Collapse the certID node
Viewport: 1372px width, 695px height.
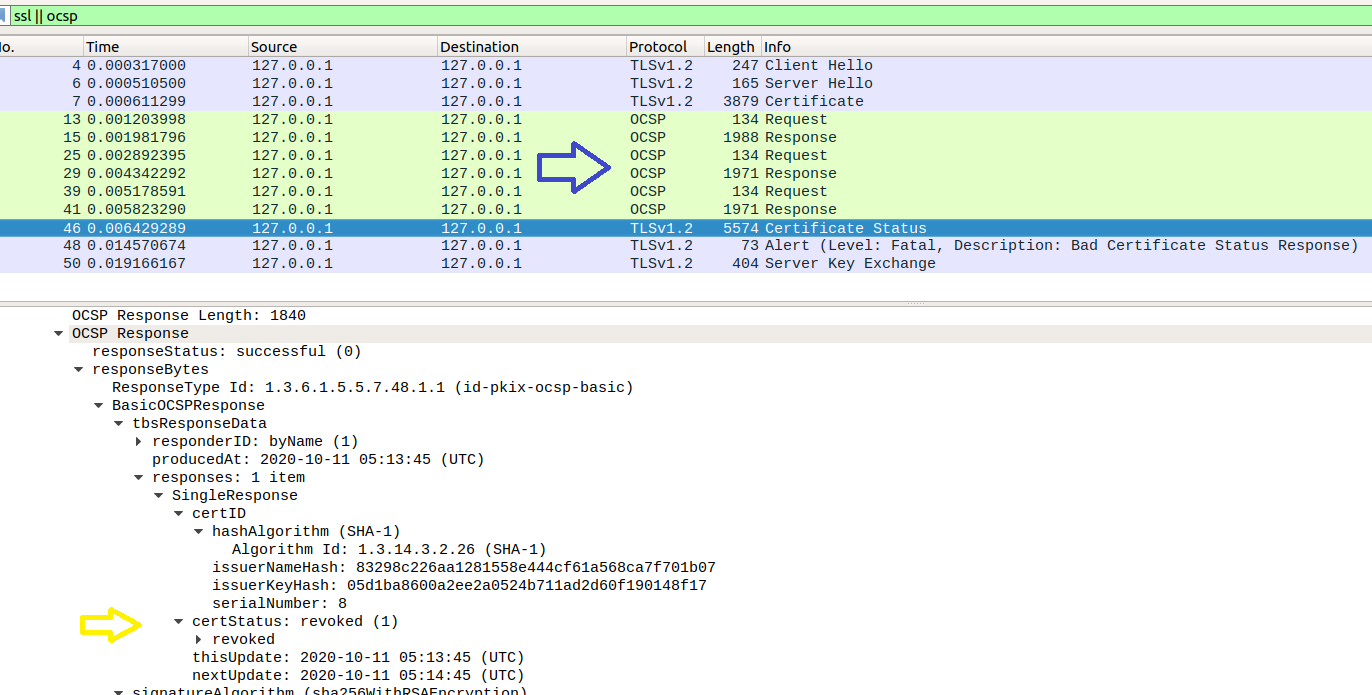click(x=178, y=513)
